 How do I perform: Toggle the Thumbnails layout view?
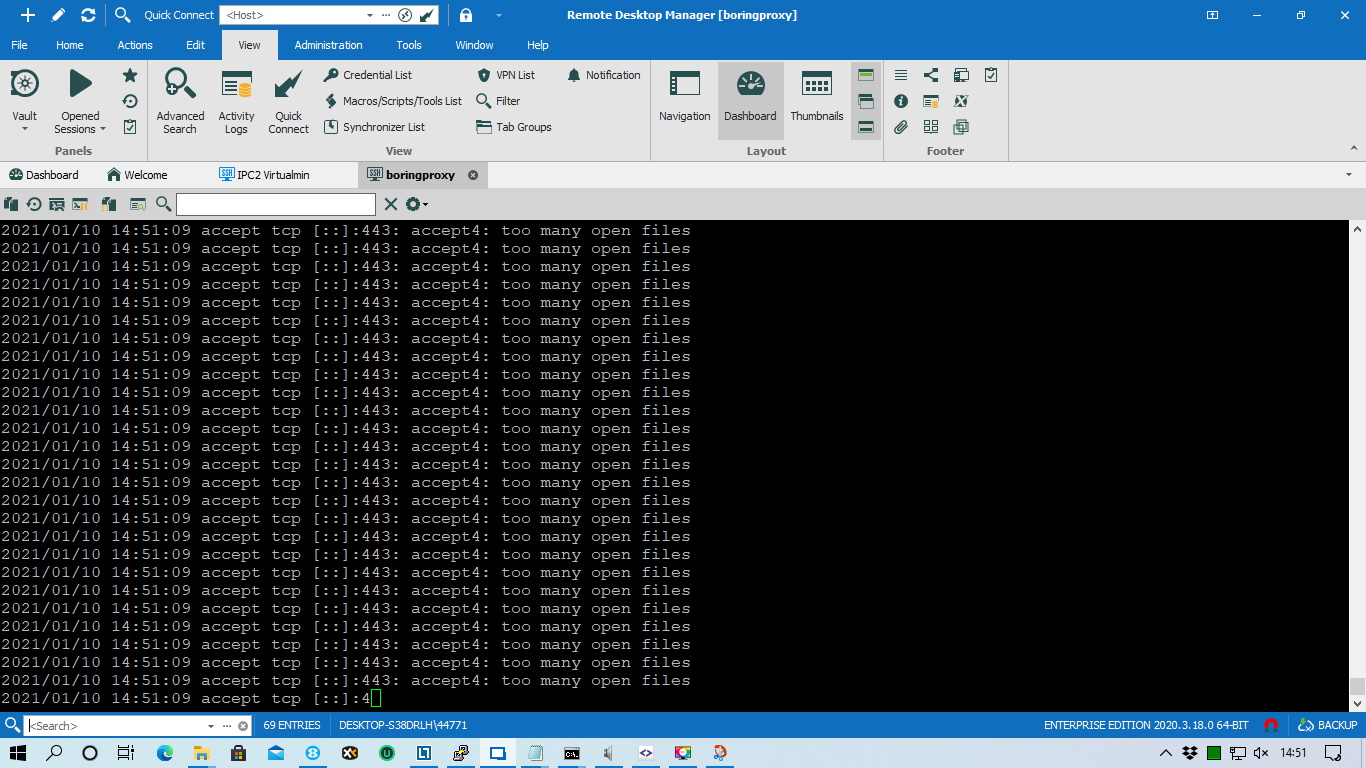pos(817,98)
